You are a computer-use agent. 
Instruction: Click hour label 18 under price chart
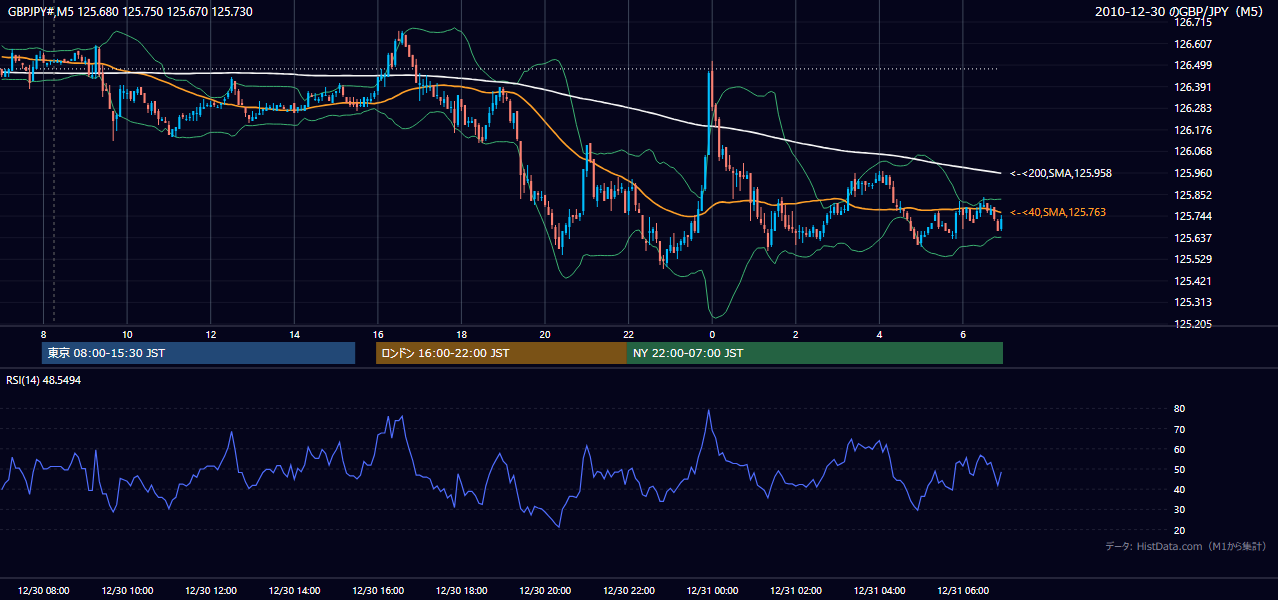coord(461,334)
